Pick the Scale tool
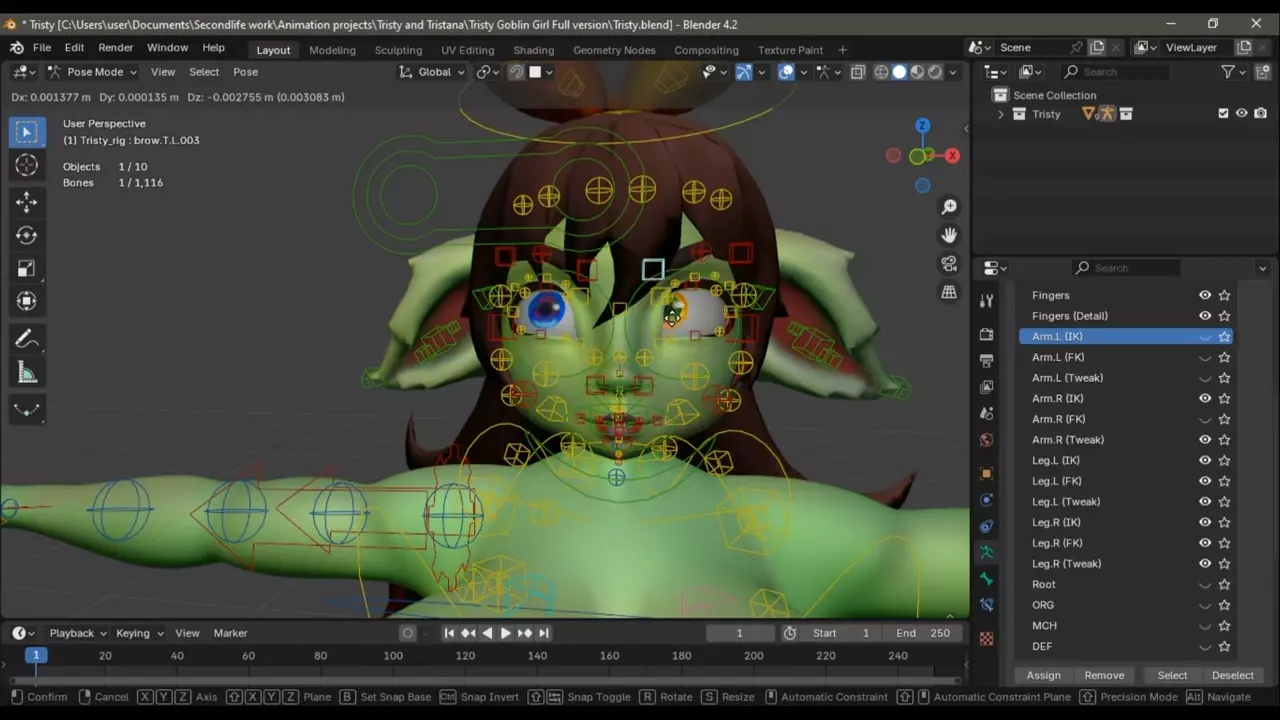 tap(27, 268)
